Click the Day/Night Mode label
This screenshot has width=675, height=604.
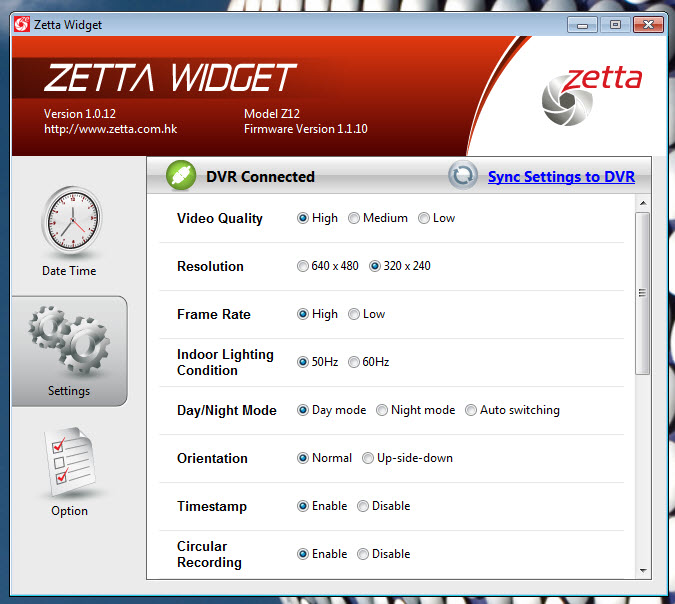(226, 410)
